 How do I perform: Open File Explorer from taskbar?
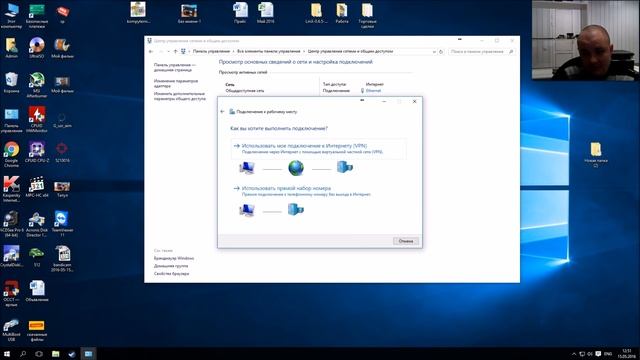(x=56, y=354)
